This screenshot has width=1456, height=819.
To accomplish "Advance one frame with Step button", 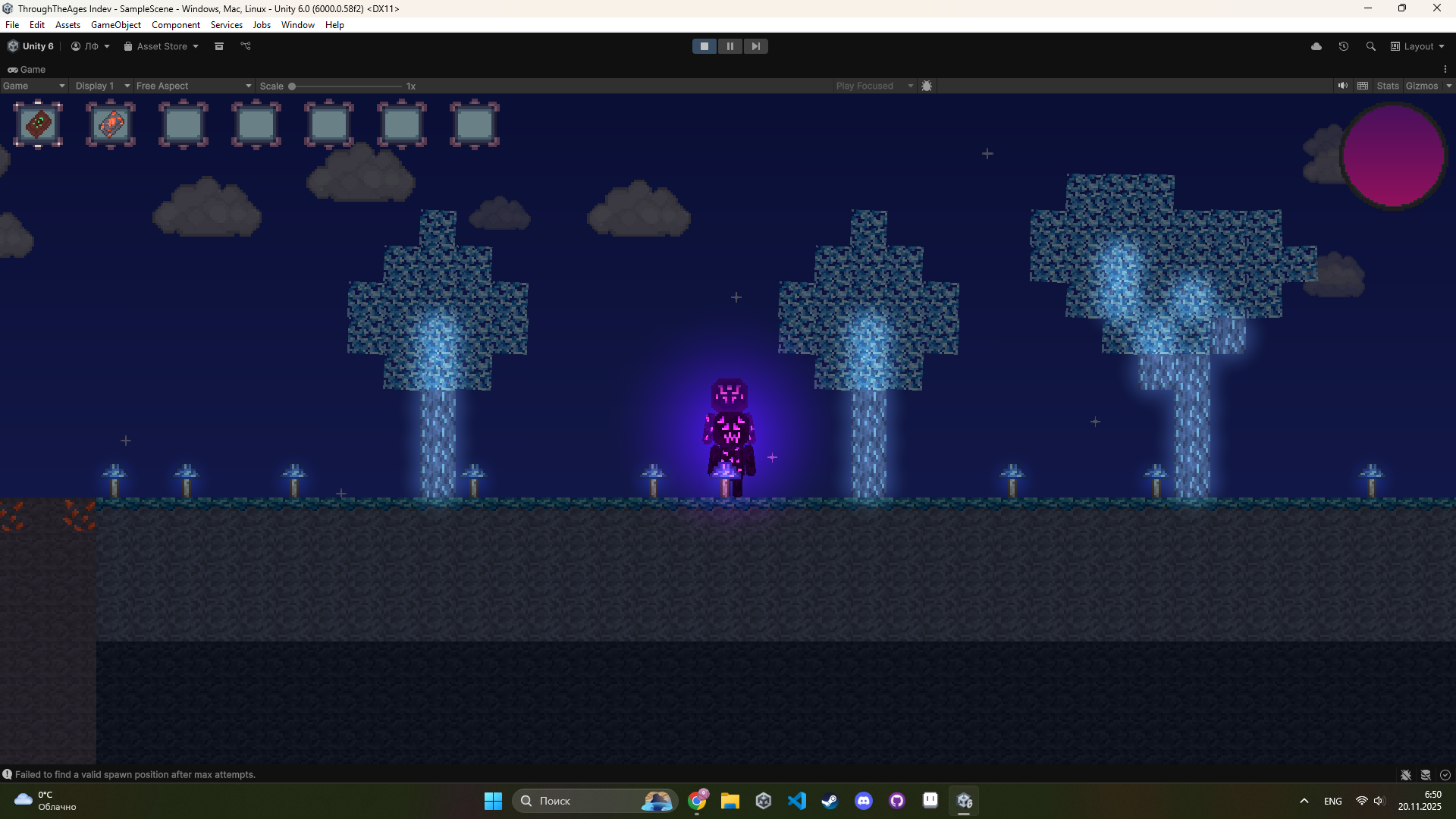I will [755, 46].
